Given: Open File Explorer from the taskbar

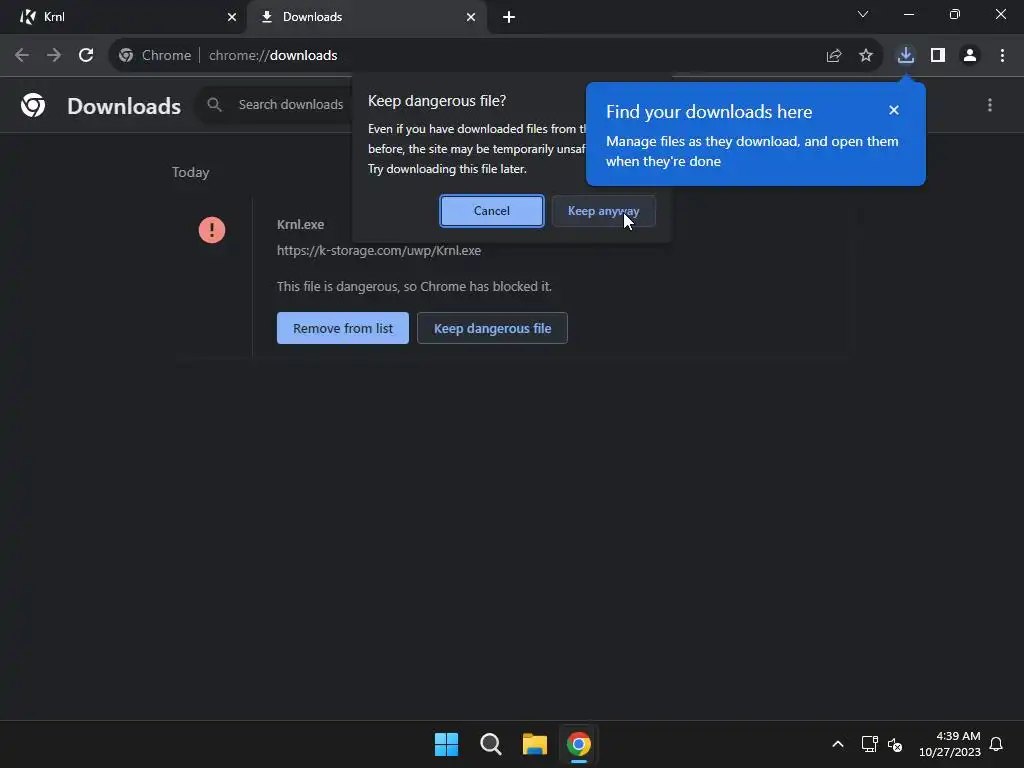Looking at the screenshot, I should point(535,744).
